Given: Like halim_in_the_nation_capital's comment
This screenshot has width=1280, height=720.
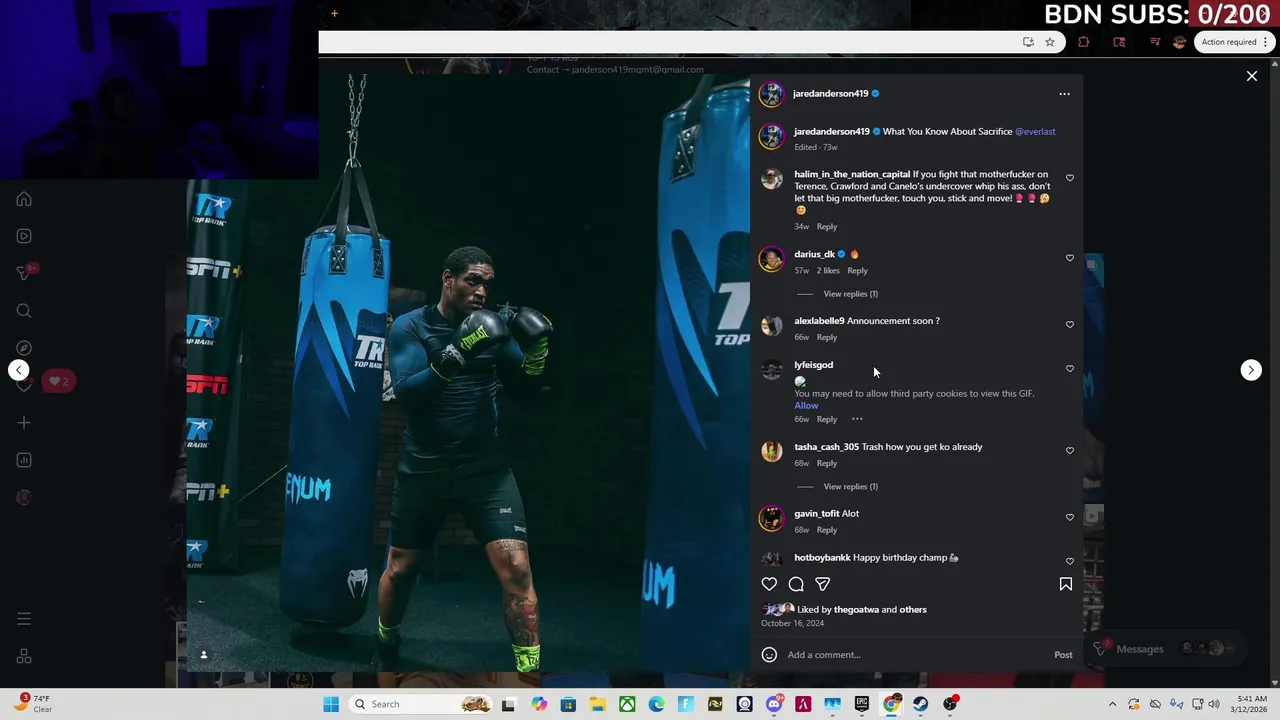Looking at the screenshot, I should (x=1070, y=178).
